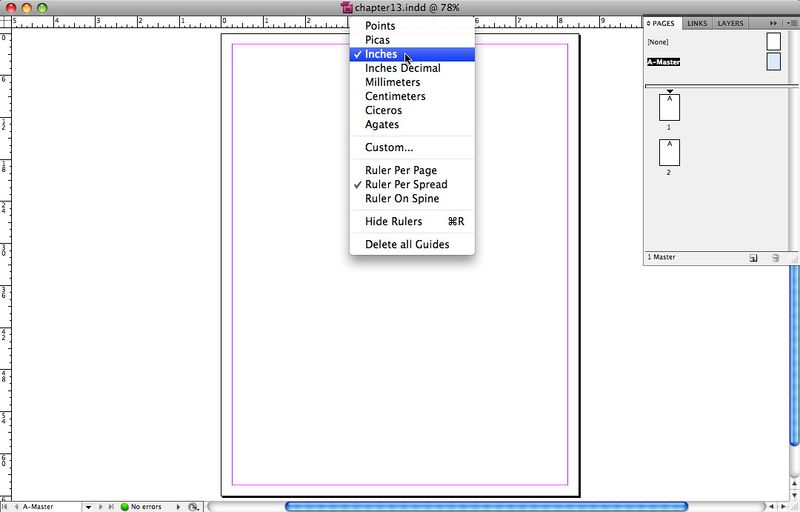This screenshot has width=800, height=512.
Task: Open the Pages panel options menu icon
Action: point(788,23)
